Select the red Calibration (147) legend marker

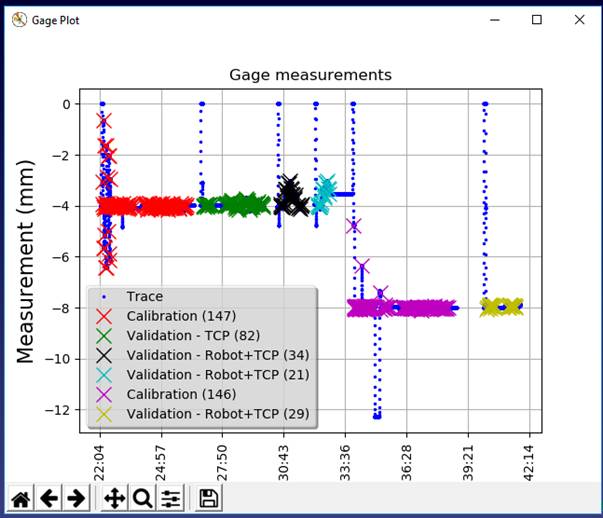pyautogui.click(x=106, y=316)
